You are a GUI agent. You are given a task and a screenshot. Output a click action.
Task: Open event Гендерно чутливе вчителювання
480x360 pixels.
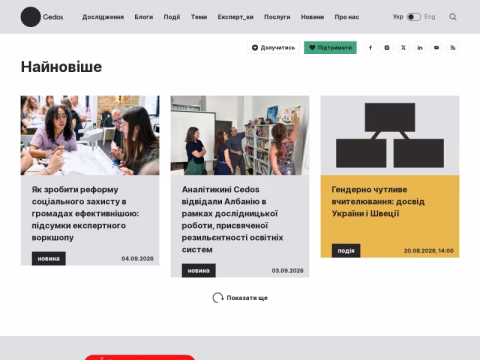378,201
